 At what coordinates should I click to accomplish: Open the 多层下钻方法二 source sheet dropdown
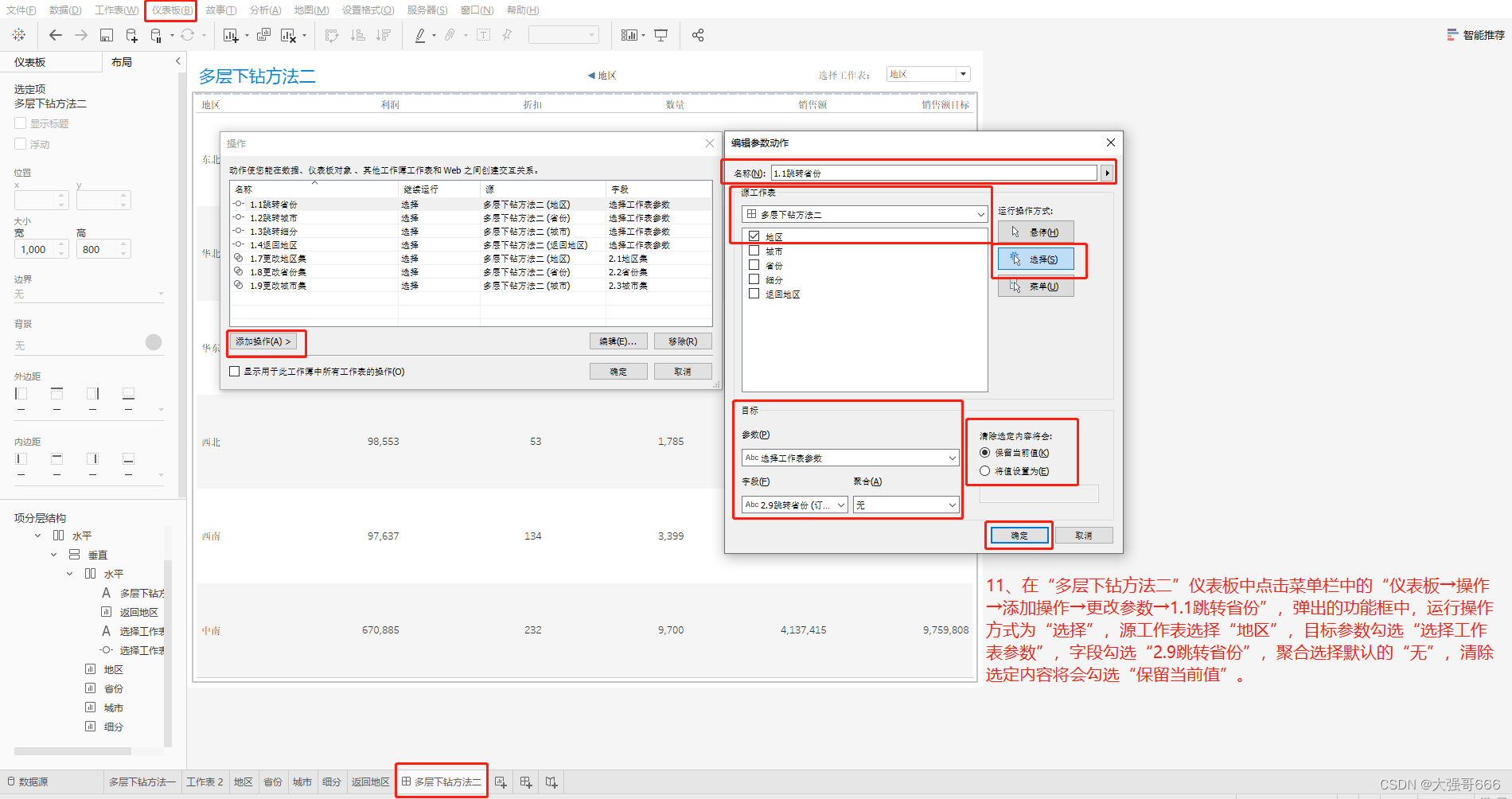tap(864, 214)
